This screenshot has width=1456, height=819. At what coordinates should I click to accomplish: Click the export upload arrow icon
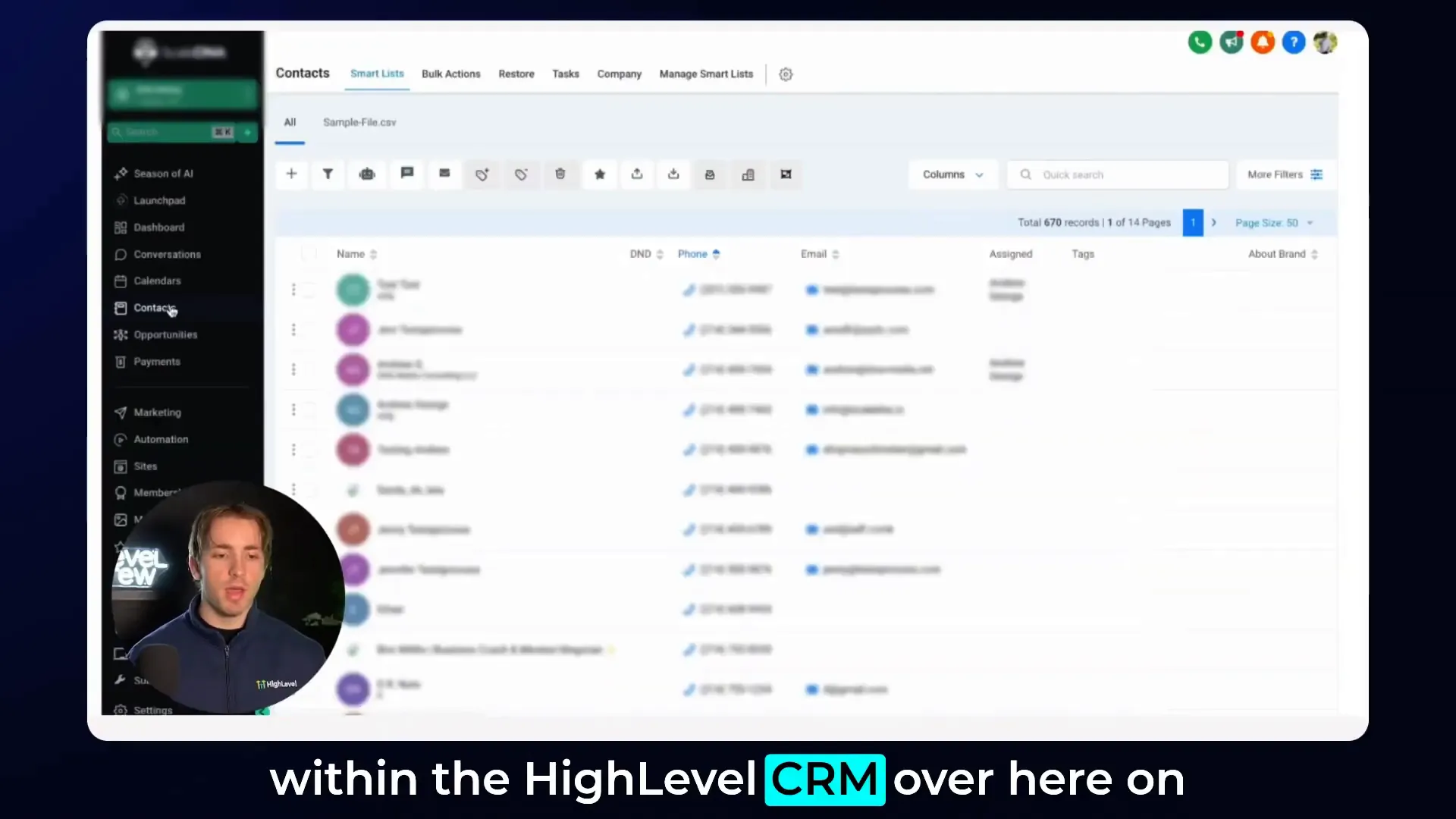point(637,174)
